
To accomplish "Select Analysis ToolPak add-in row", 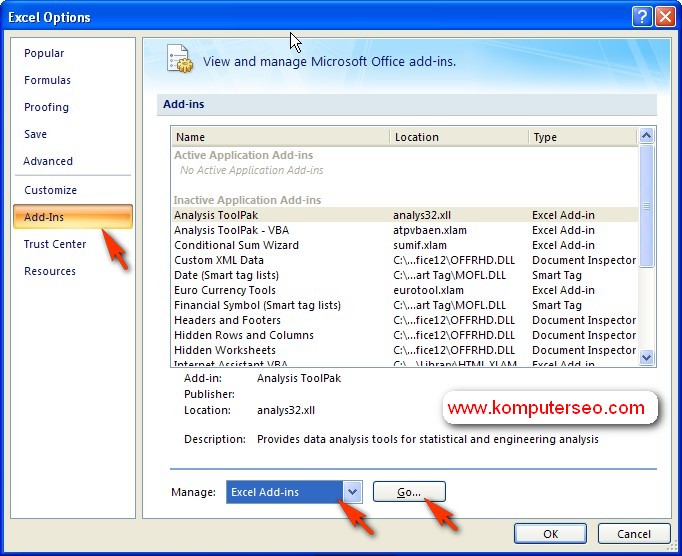I will click(x=405, y=215).
